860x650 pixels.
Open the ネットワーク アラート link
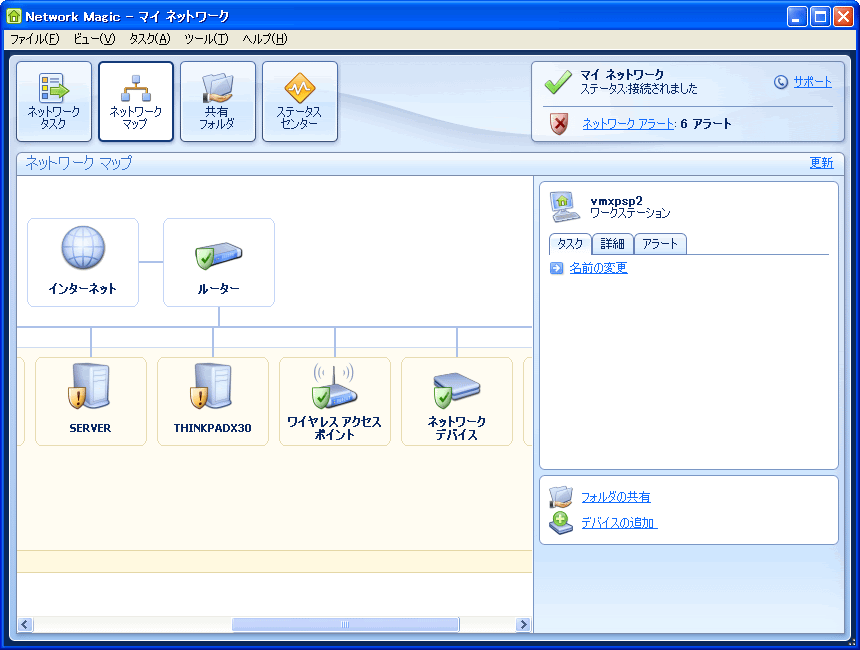coord(628,124)
